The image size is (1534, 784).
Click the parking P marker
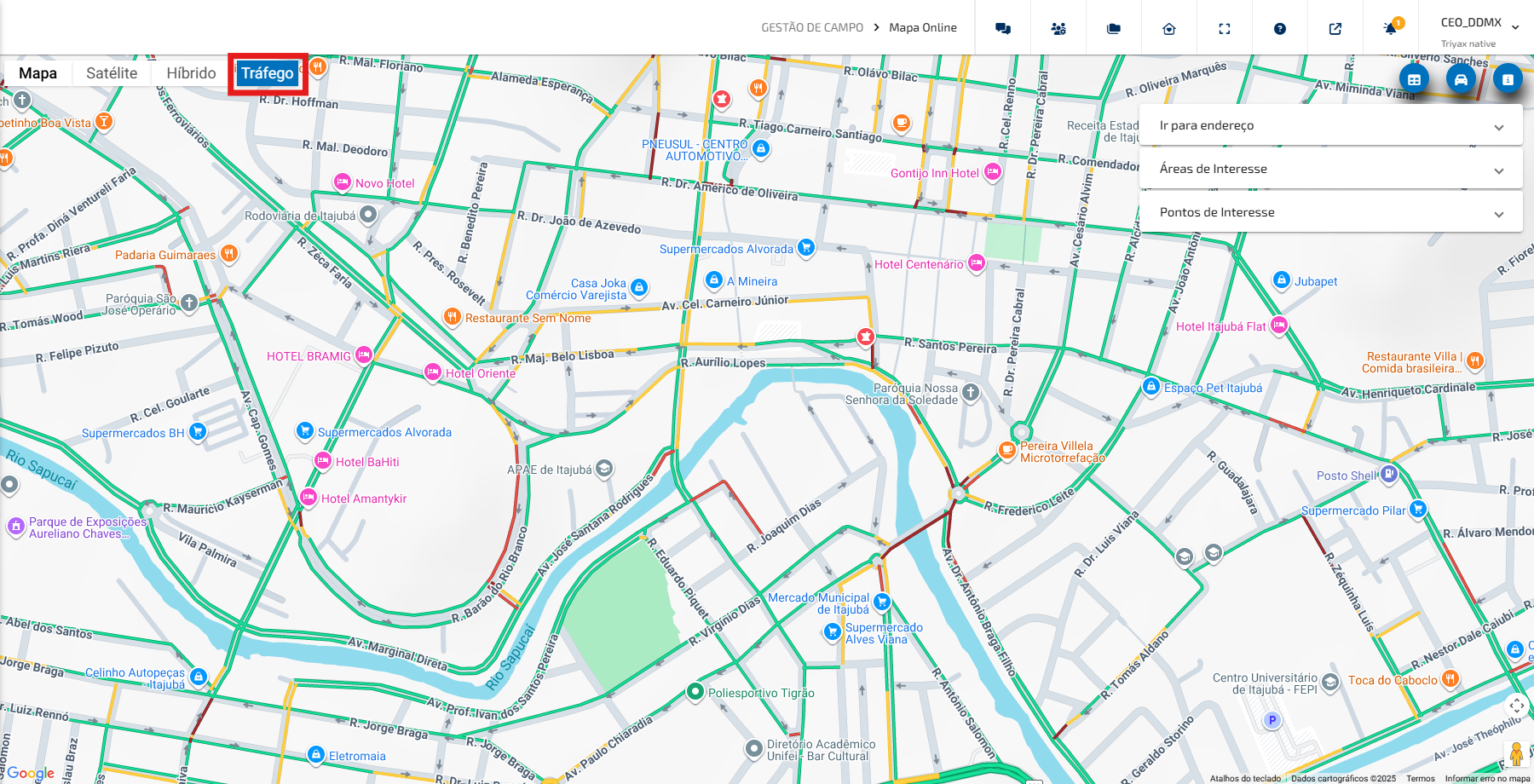1272,720
